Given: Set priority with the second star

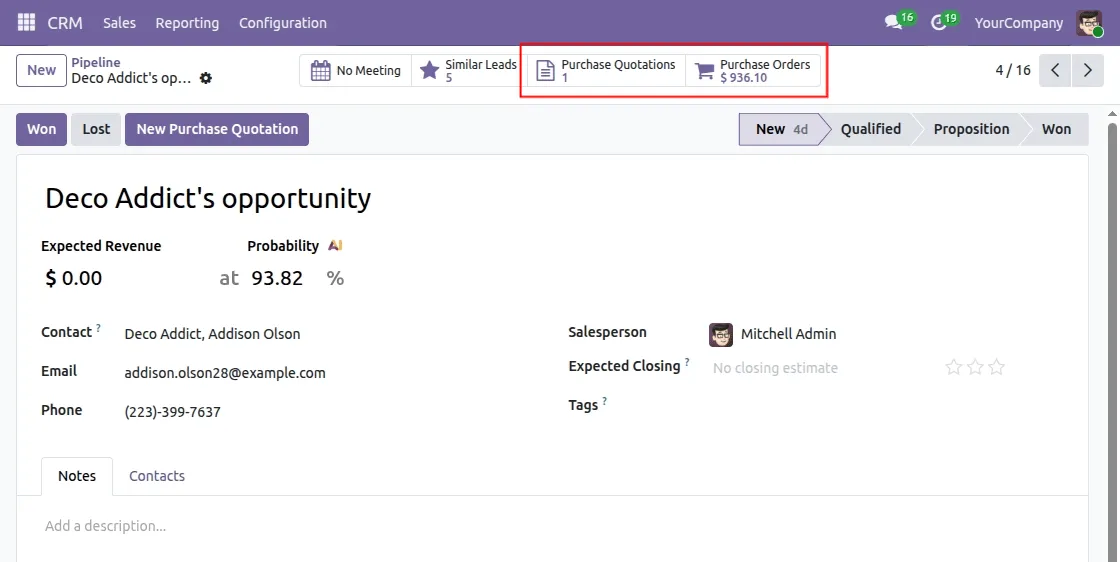Looking at the screenshot, I should point(975,367).
